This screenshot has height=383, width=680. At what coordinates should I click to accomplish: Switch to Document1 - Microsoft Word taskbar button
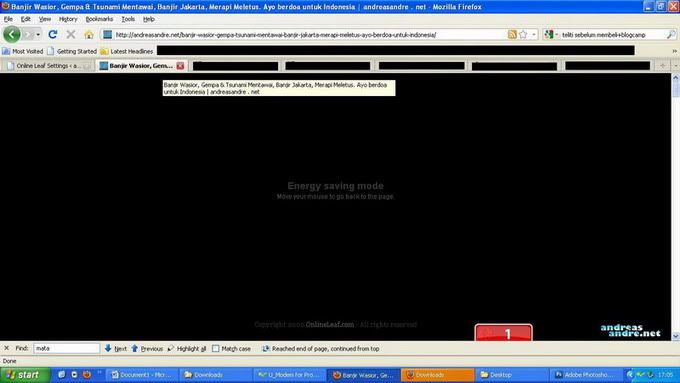142,375
